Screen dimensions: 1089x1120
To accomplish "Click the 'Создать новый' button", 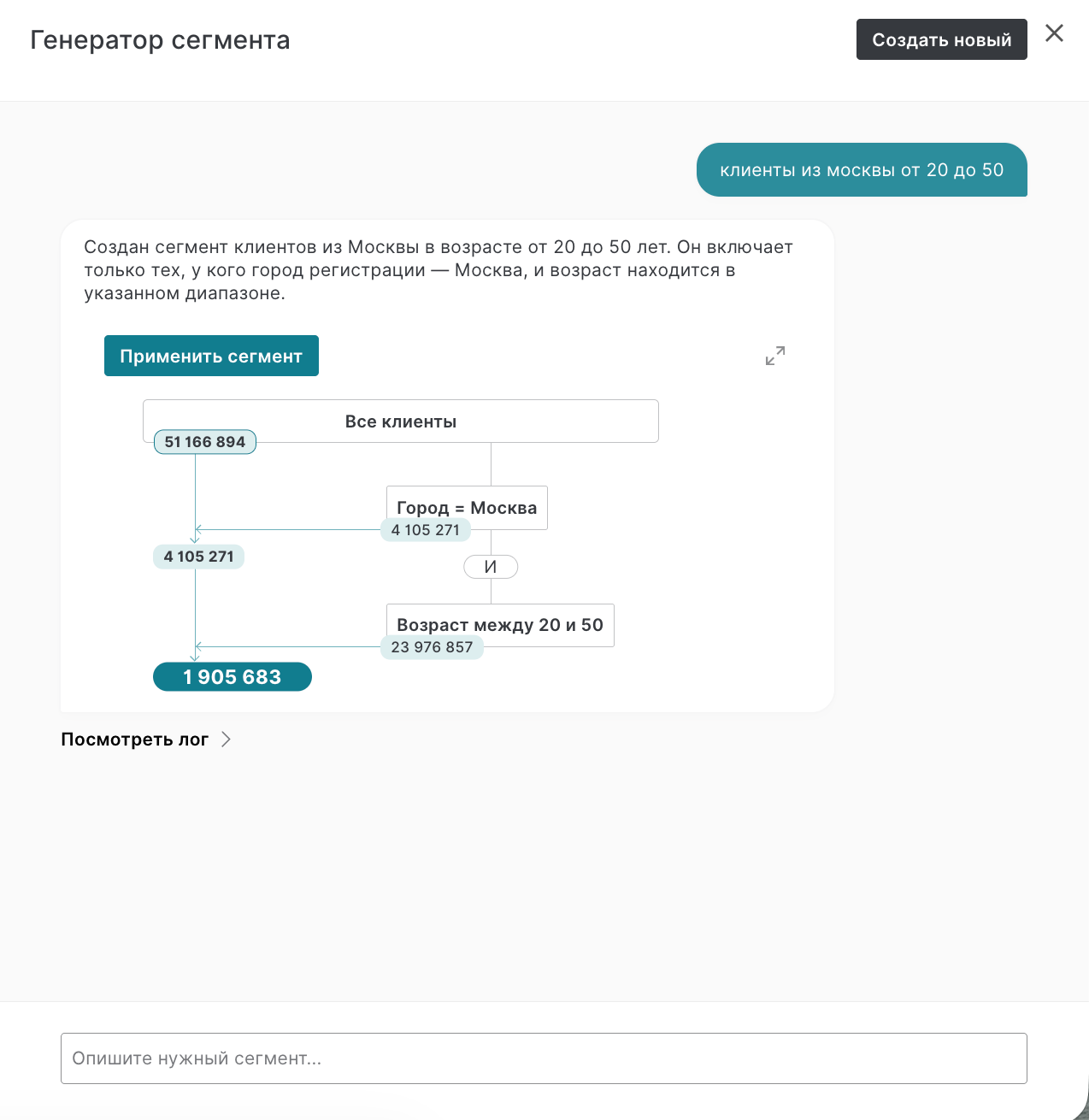I will [941, 39].
